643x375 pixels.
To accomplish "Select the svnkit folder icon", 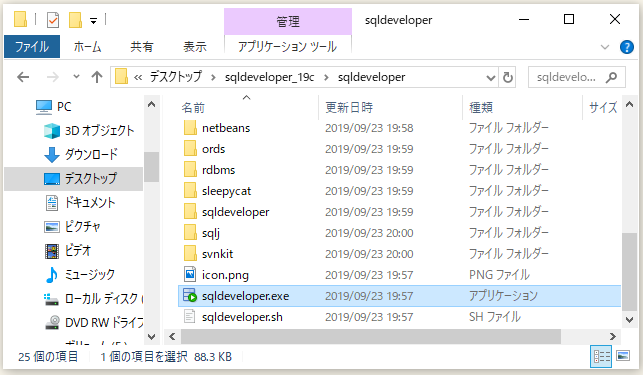I will coord(190,254).
